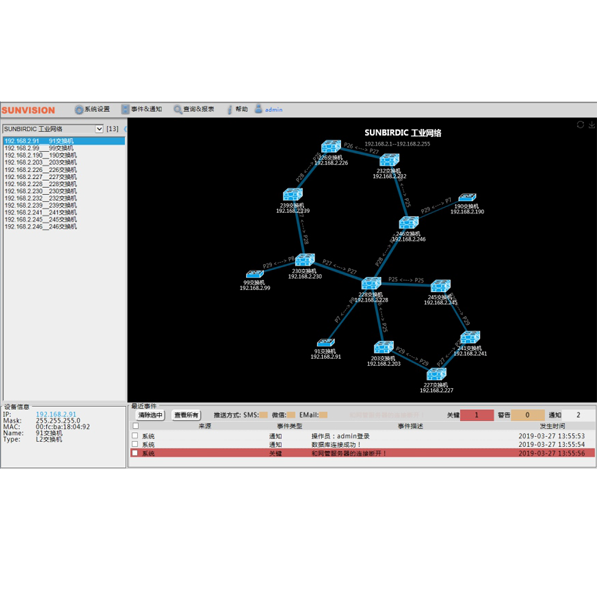Click the EMail push method color indicator
This screenshot has width=600, height=600.
323,415
